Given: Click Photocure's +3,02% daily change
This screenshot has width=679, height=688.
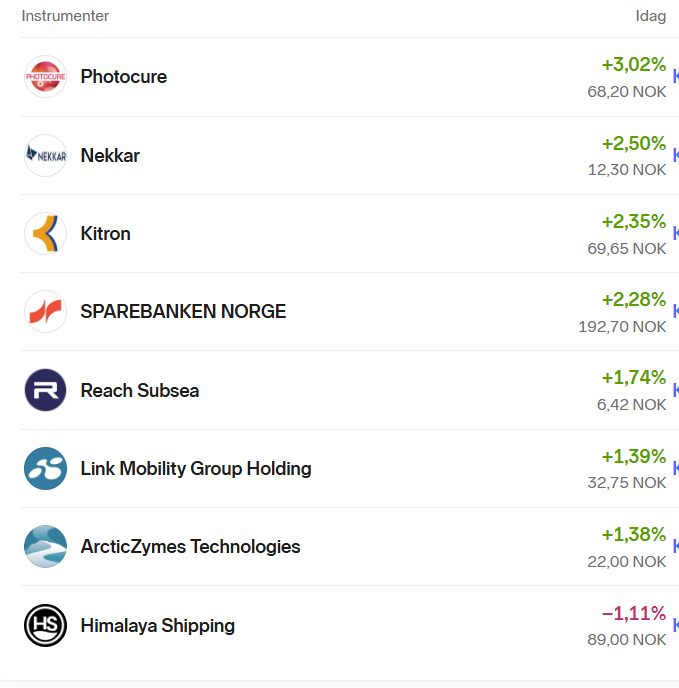Looking at the screenshot, I should point(633,65).
